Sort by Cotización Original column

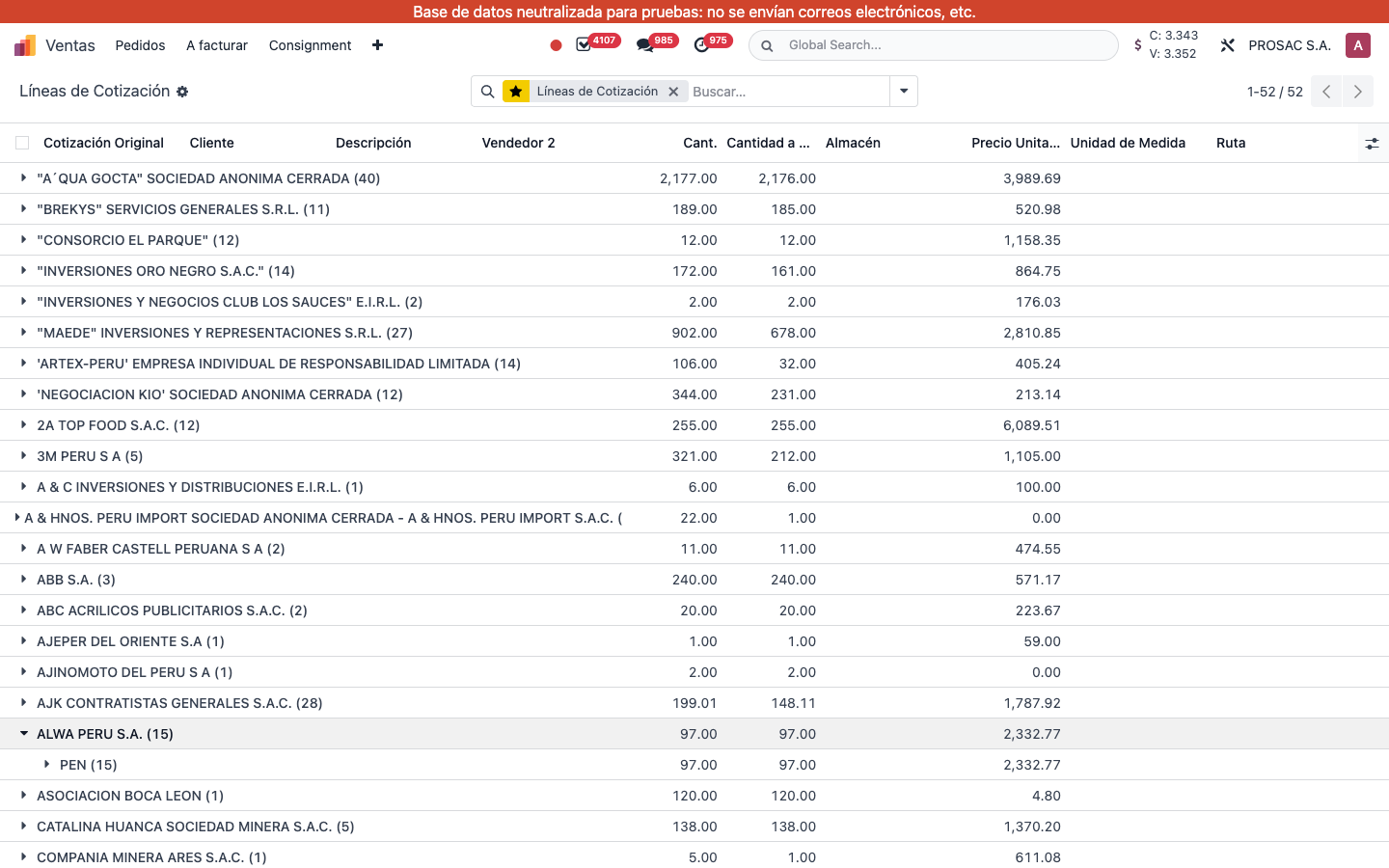click(x=103, y=143)
